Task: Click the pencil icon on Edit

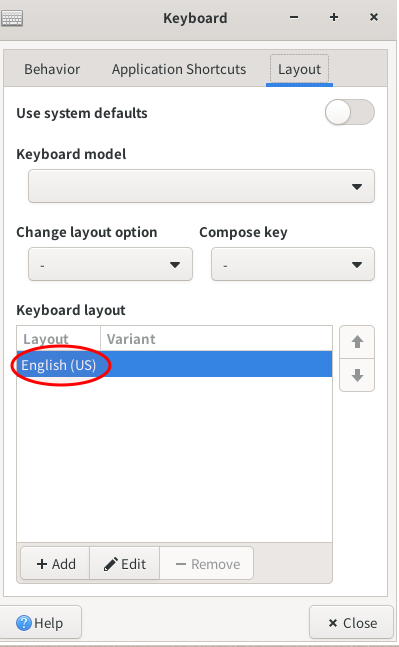Action: (x=110, y=564)
